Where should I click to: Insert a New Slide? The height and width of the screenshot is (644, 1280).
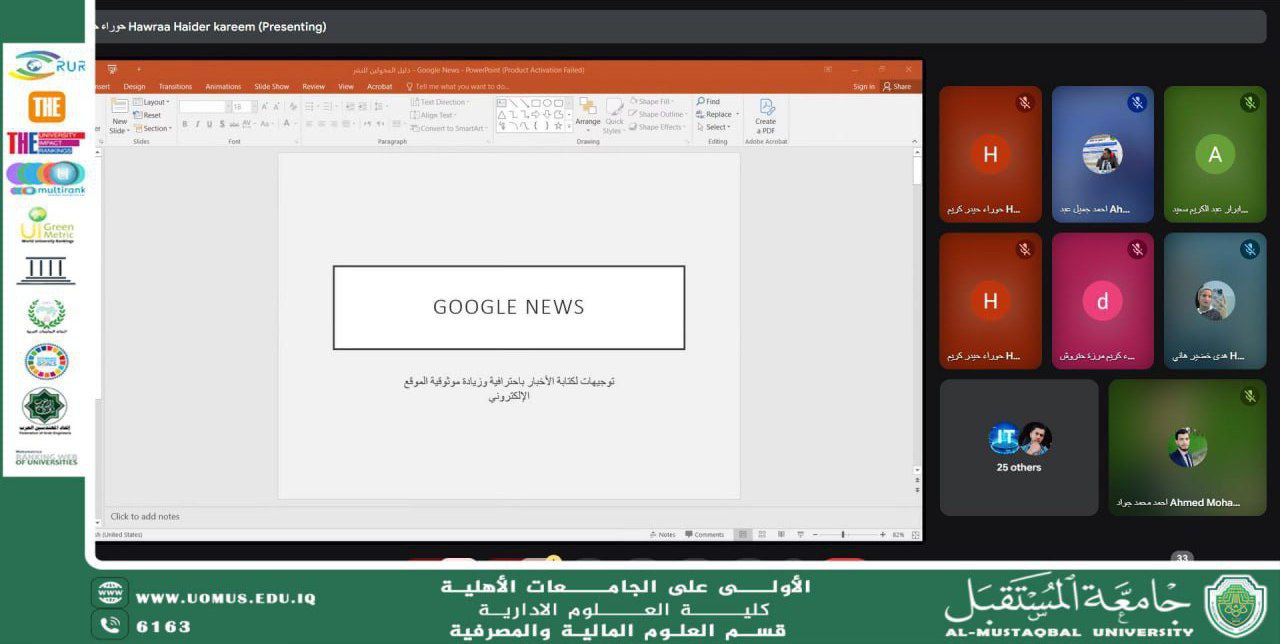pyautogui.click(x=119, y=116)
